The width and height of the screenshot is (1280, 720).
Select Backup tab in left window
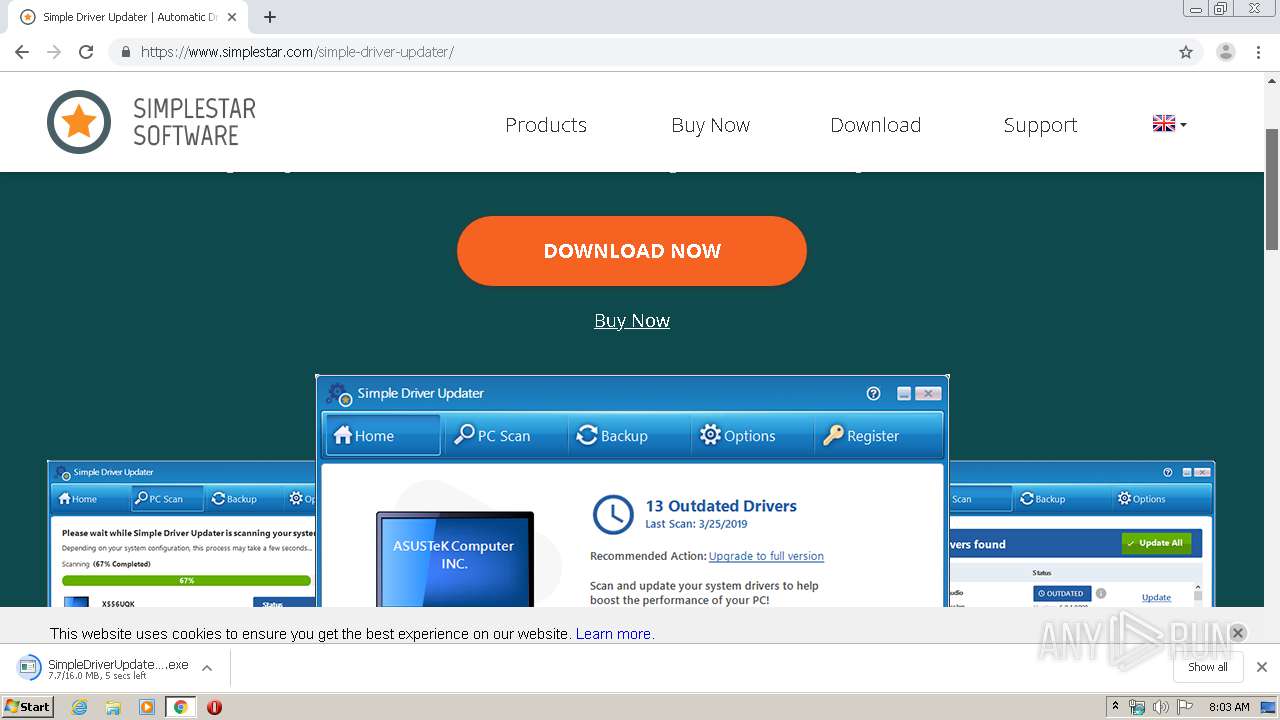point(235,498)
